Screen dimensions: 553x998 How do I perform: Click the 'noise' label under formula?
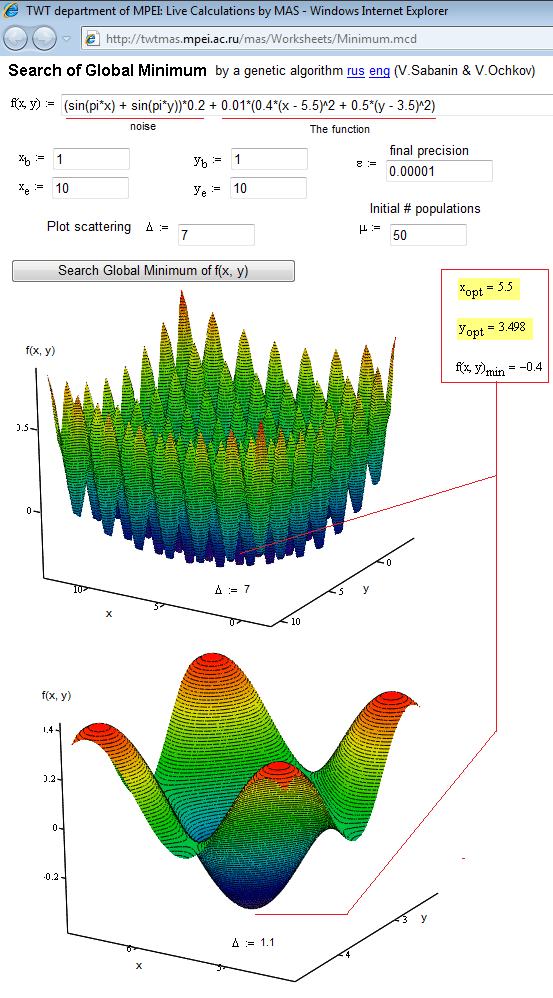[x=143, y=127]
